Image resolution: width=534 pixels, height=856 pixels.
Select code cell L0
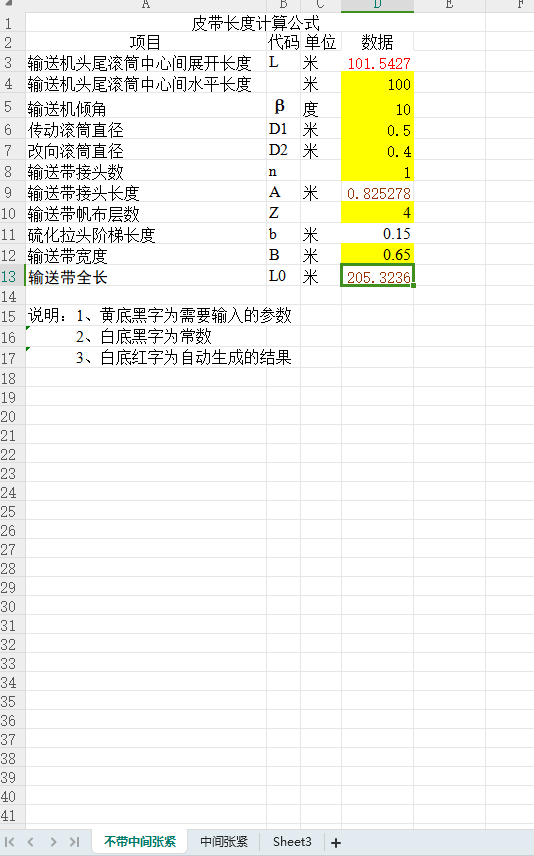pos(283,276)
